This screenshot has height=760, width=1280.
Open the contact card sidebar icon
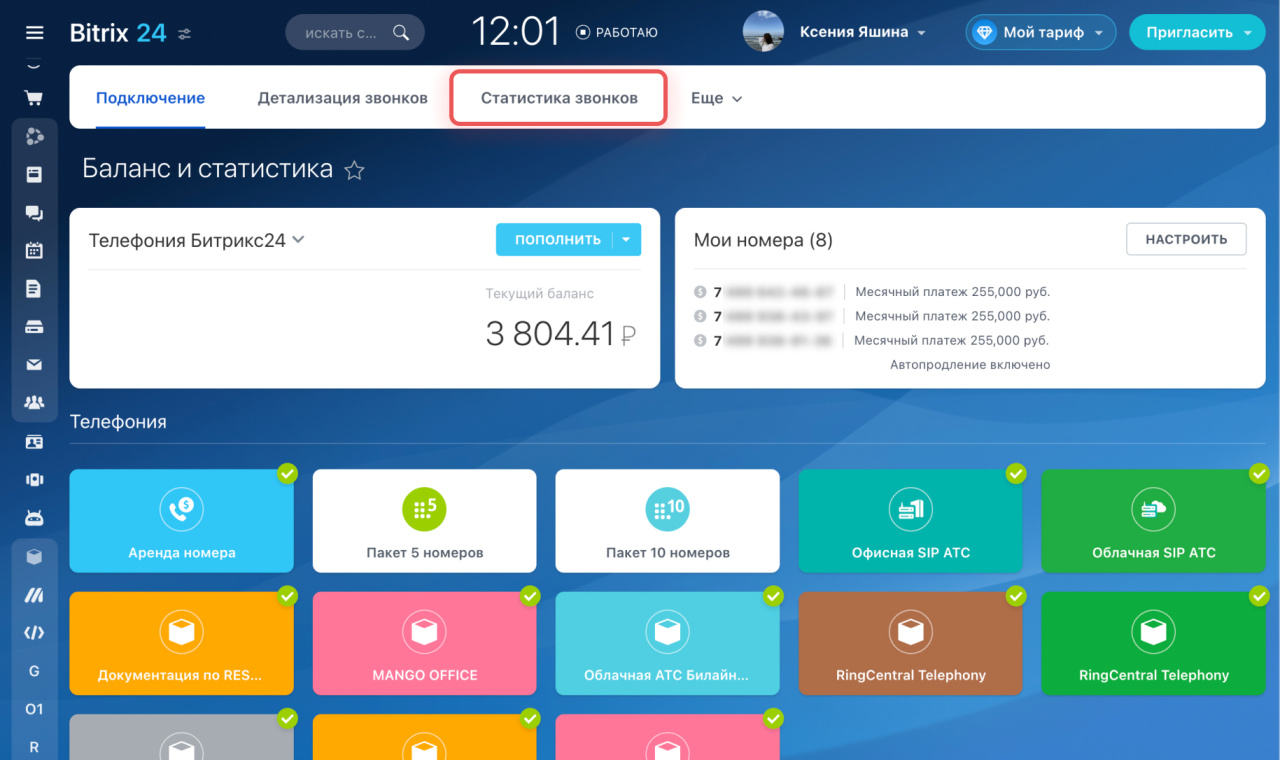pos(34,441)
